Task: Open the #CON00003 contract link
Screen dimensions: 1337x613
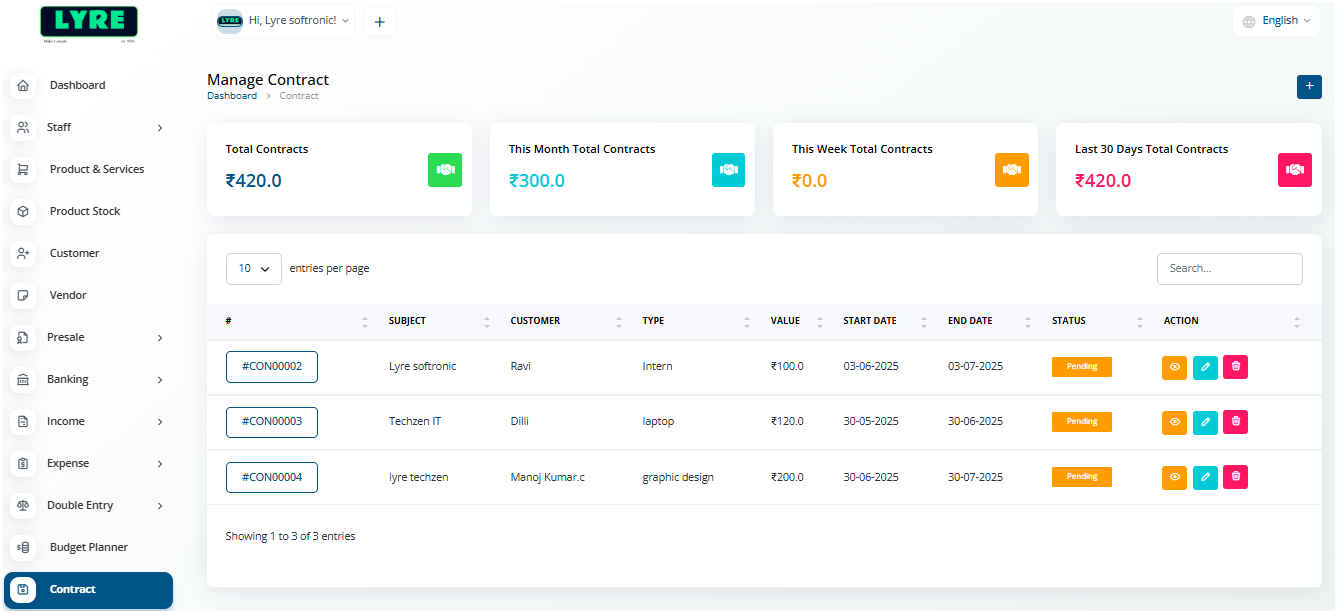Action: click(271, 422)
